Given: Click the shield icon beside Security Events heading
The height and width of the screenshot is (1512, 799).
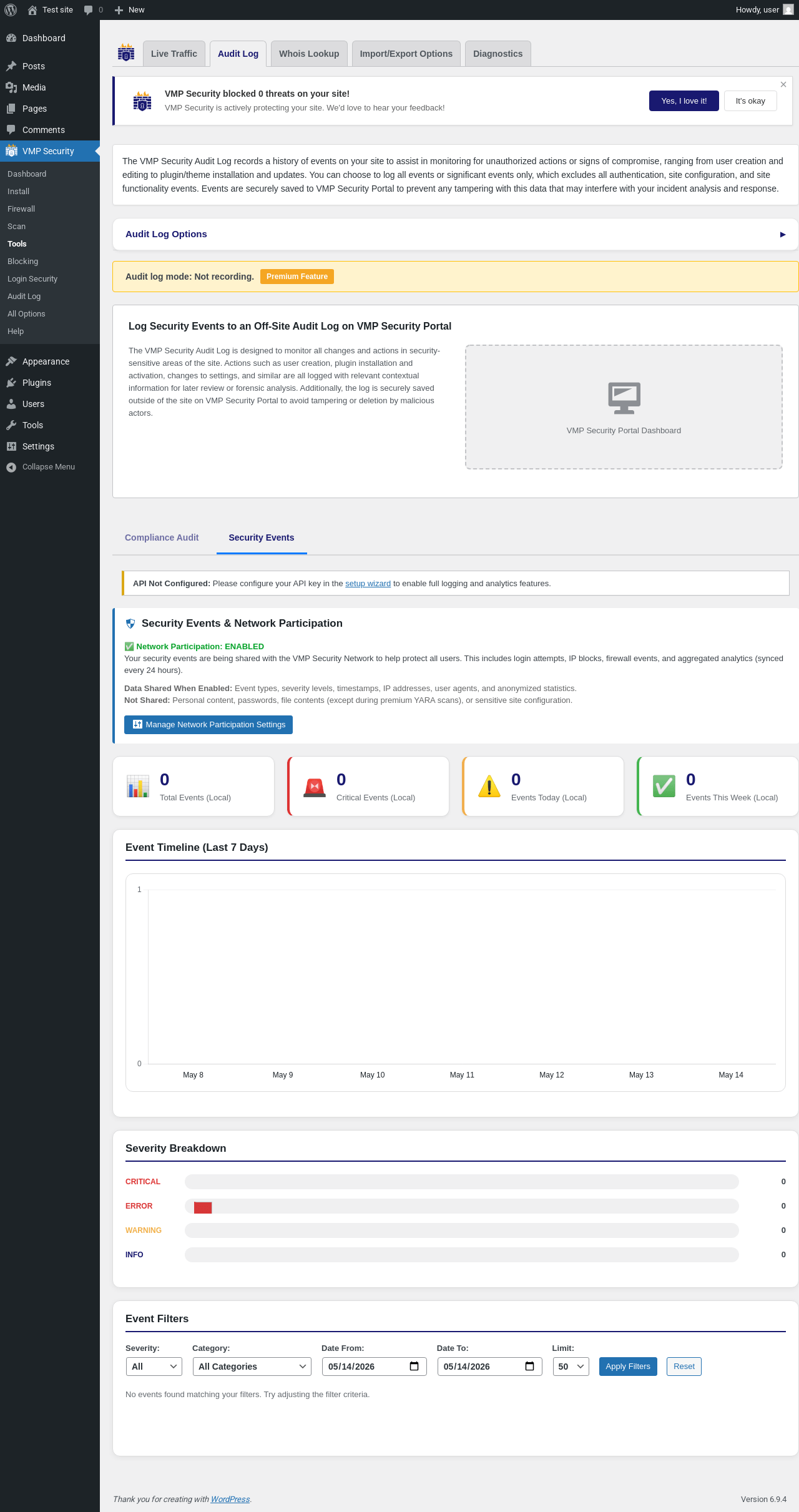Looking at the screenshot, I should pos(130,624).
